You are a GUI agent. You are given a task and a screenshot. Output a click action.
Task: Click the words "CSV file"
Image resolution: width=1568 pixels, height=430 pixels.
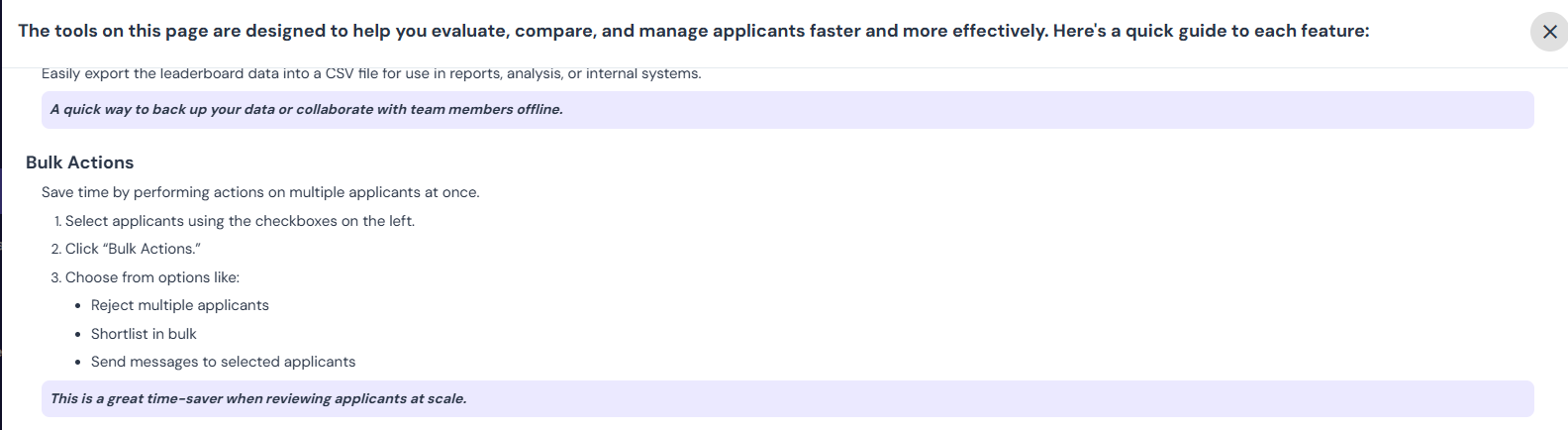coord(358,73)
